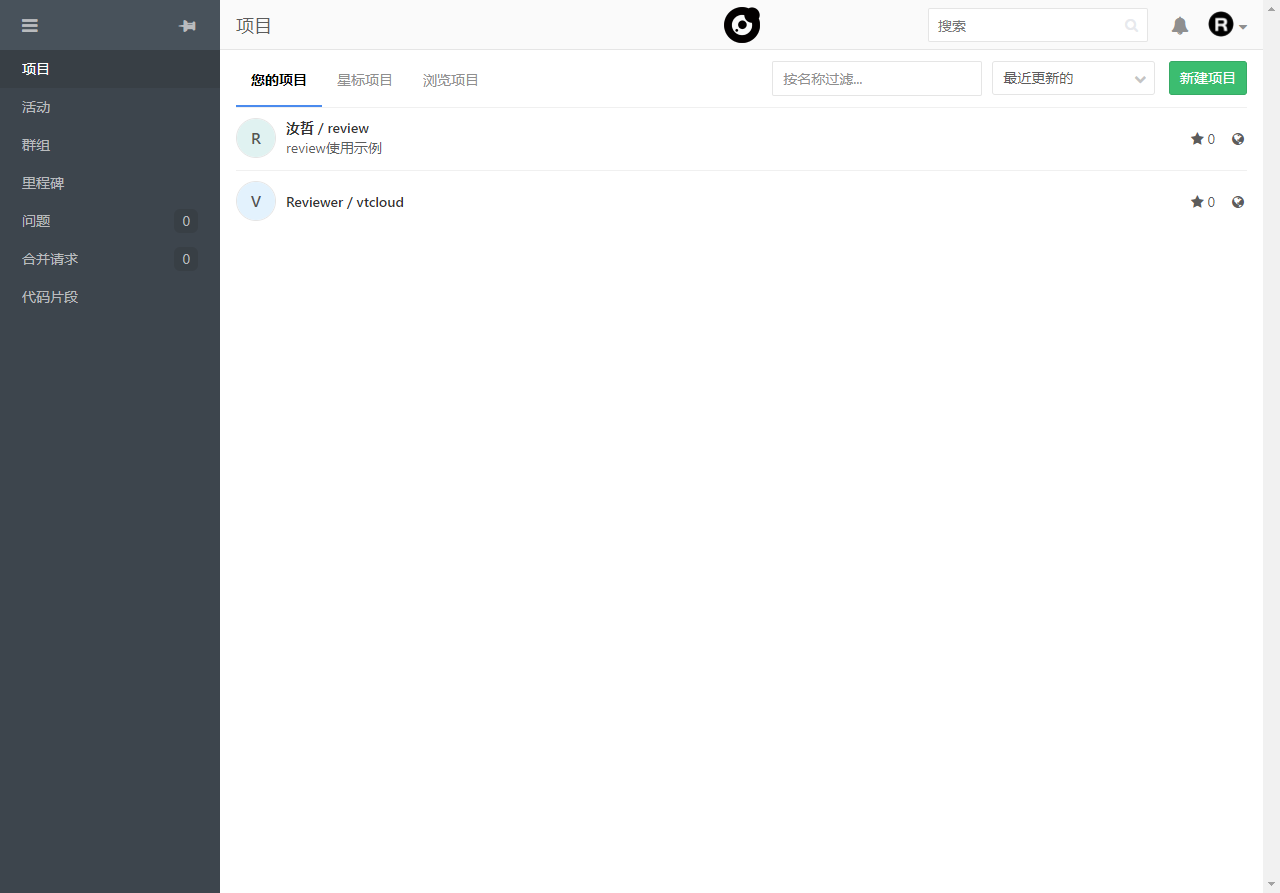Click the star icon for Reviewer / vtcloud
The height and width of the screenshot is (893, 1280).
point(1197,202)
